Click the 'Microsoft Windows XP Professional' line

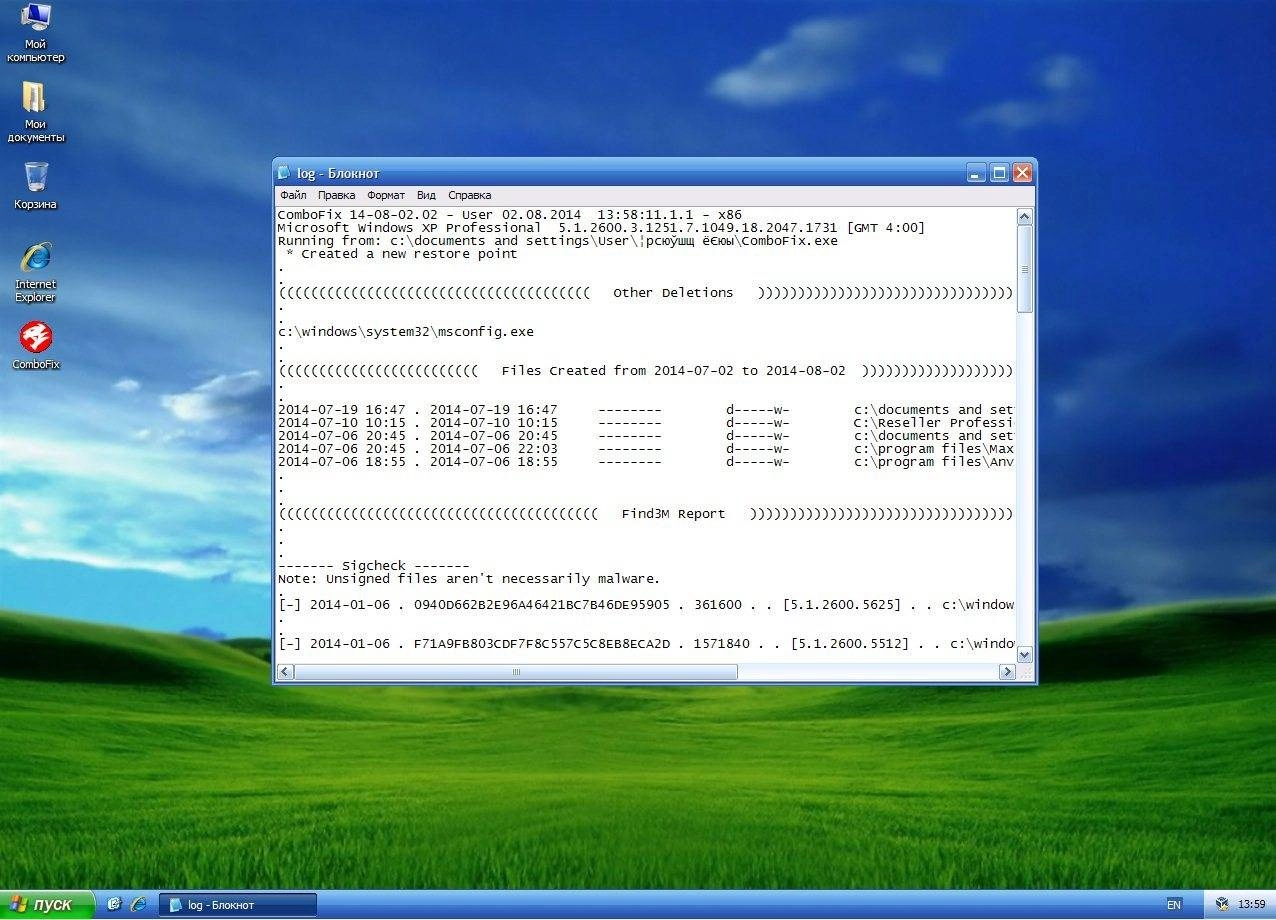click(x=601, y=228)
